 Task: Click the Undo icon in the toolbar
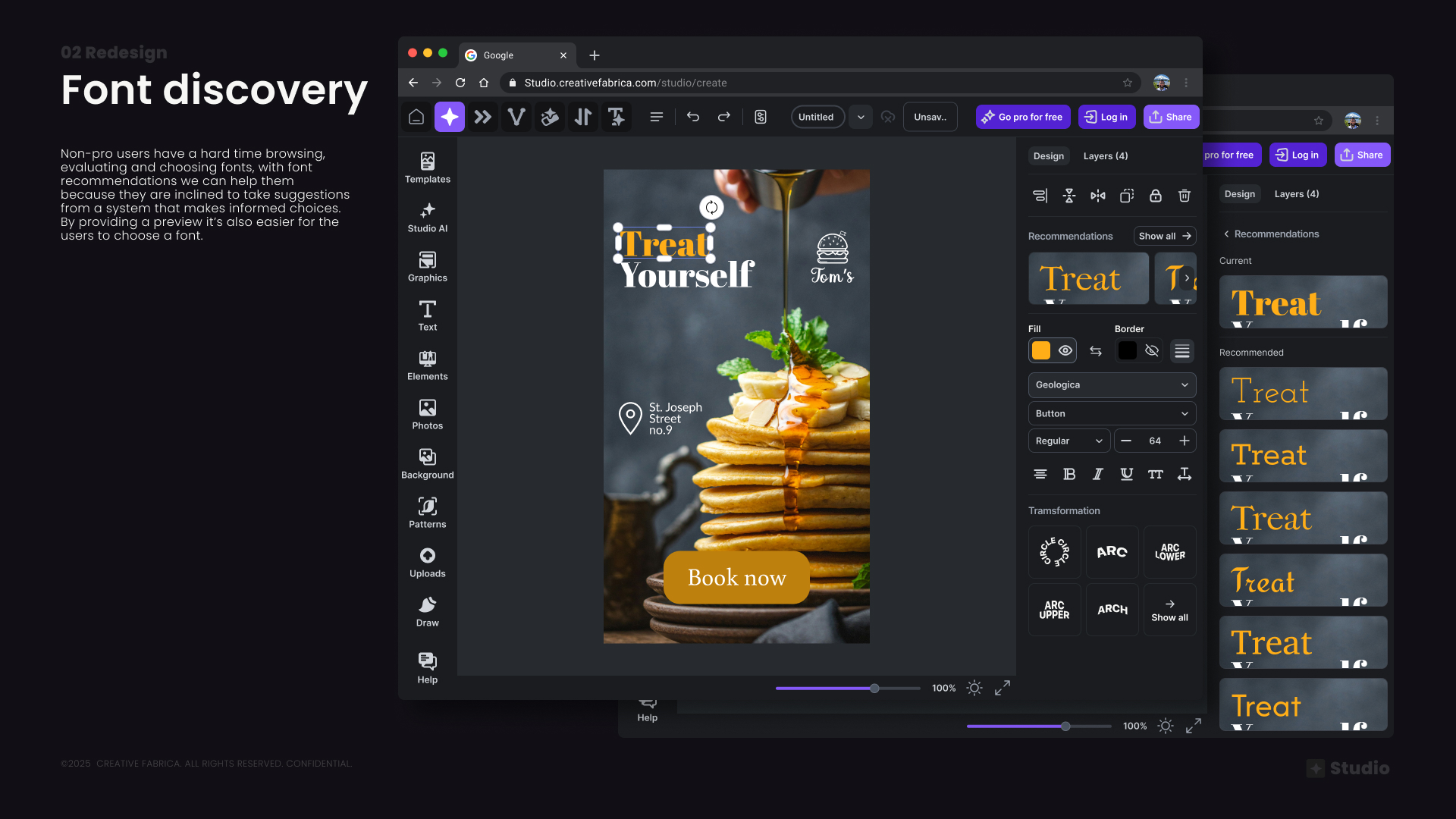point(692,117)
